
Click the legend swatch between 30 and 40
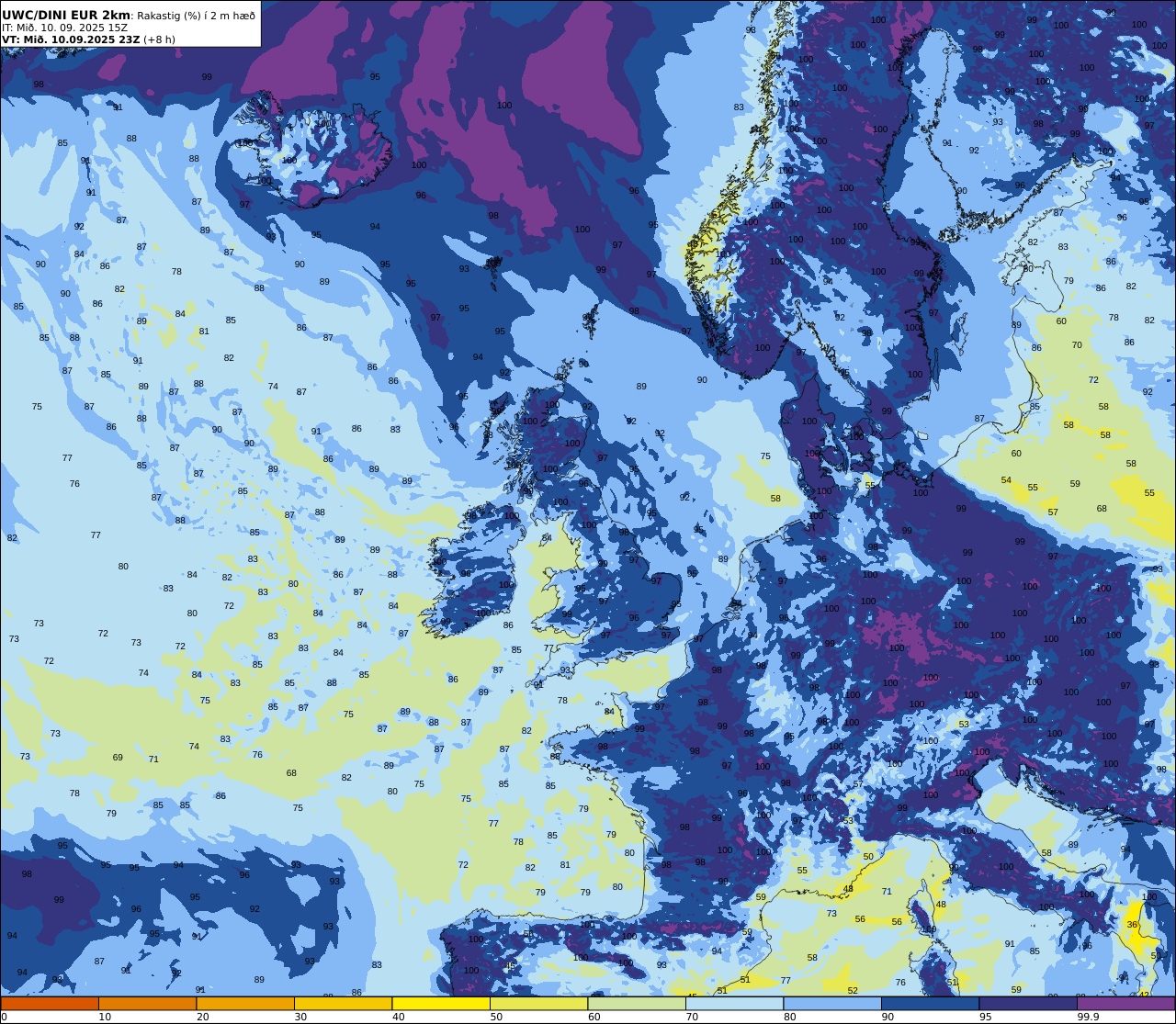(343, 1003)
